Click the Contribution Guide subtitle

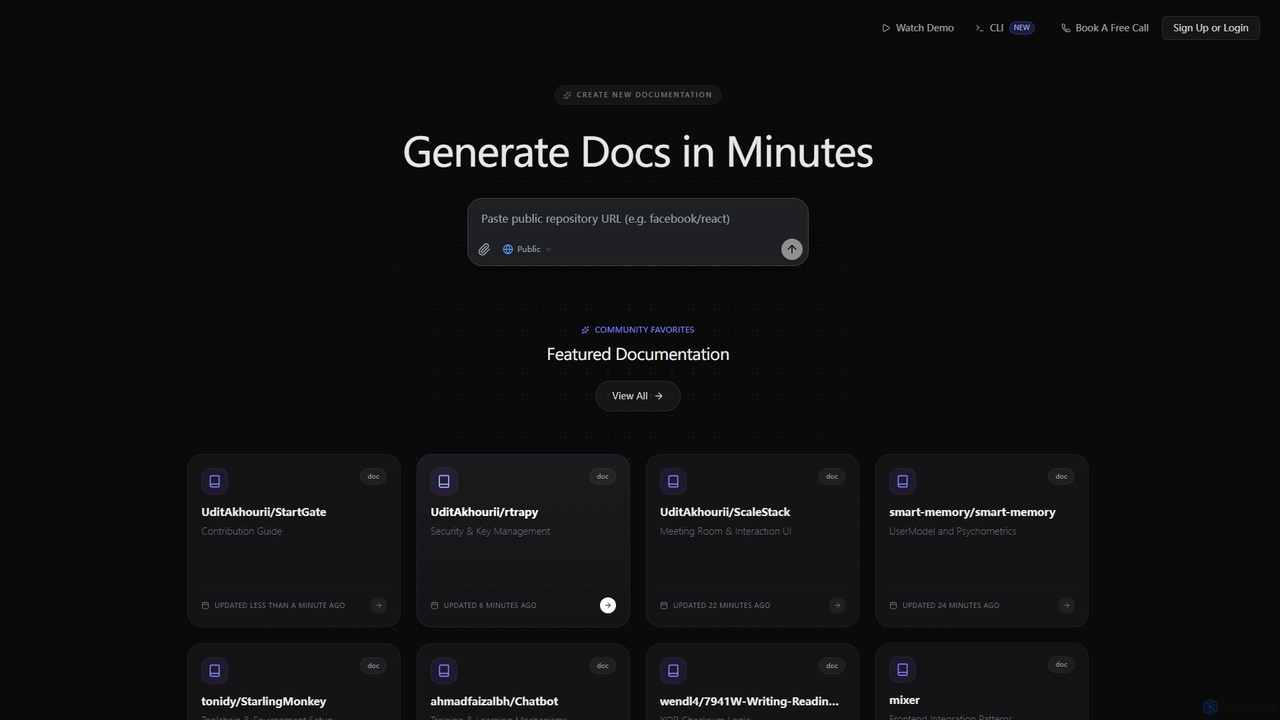click(x=241, y=531)
